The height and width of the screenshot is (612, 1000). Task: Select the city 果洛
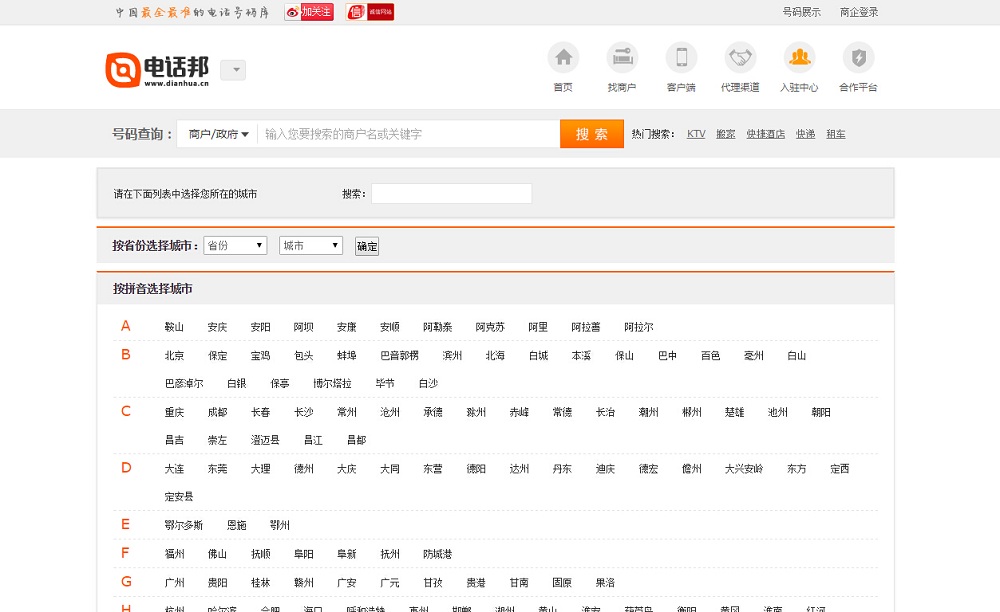605,583
